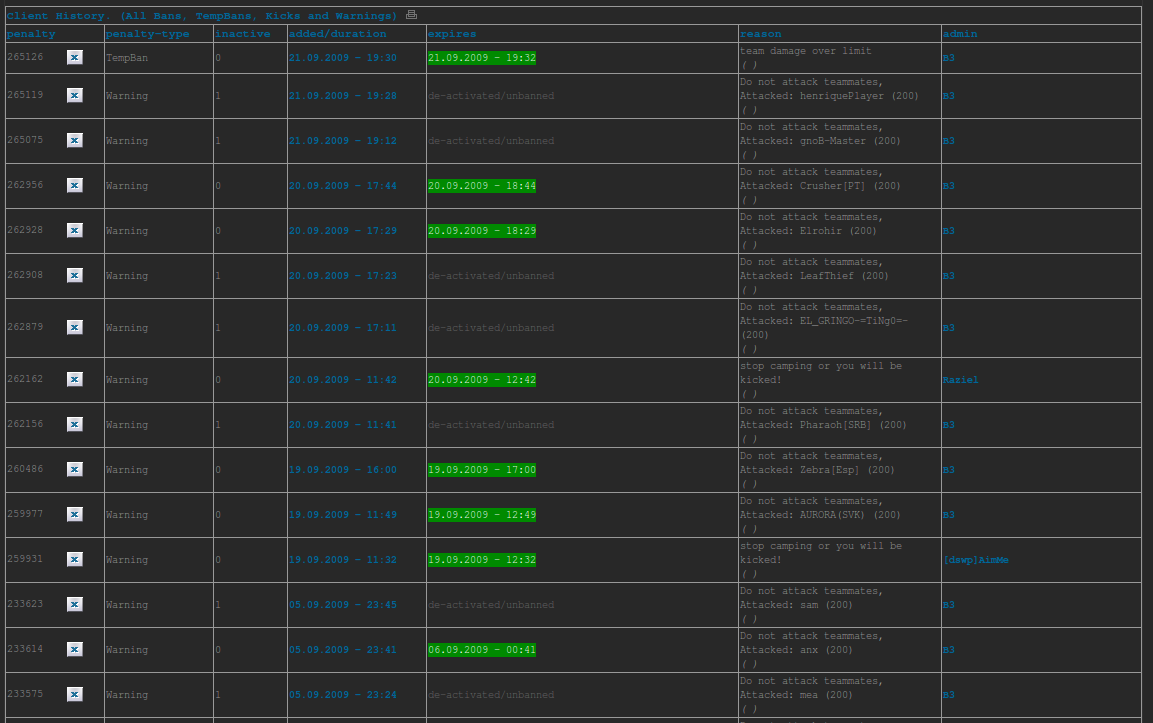Delete penalty 260486 with its X icon
This screenshot has width=1153, height=723.
click(x=75, y=469)
